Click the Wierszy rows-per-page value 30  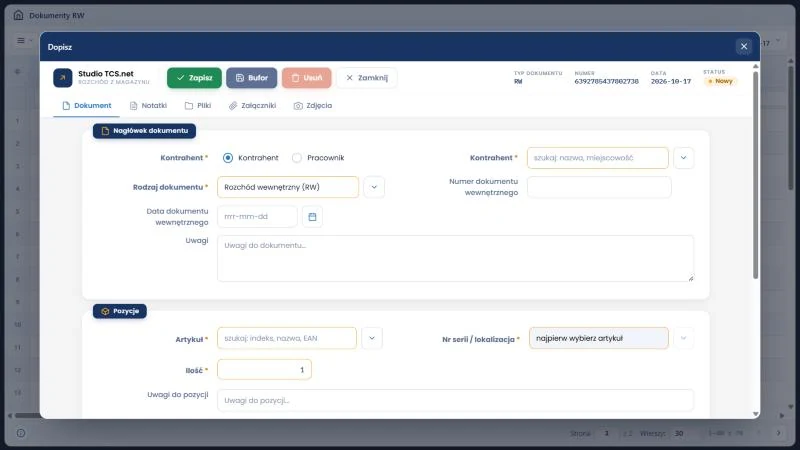tap(679, 433)
